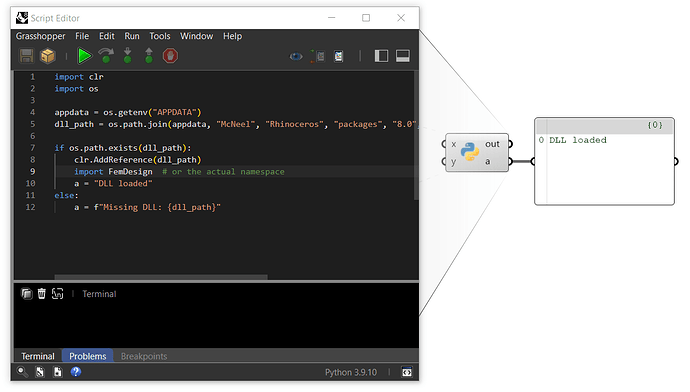Screen dimensions: 690x392
Task: Open the Window menu
Action: click(196, 36)
